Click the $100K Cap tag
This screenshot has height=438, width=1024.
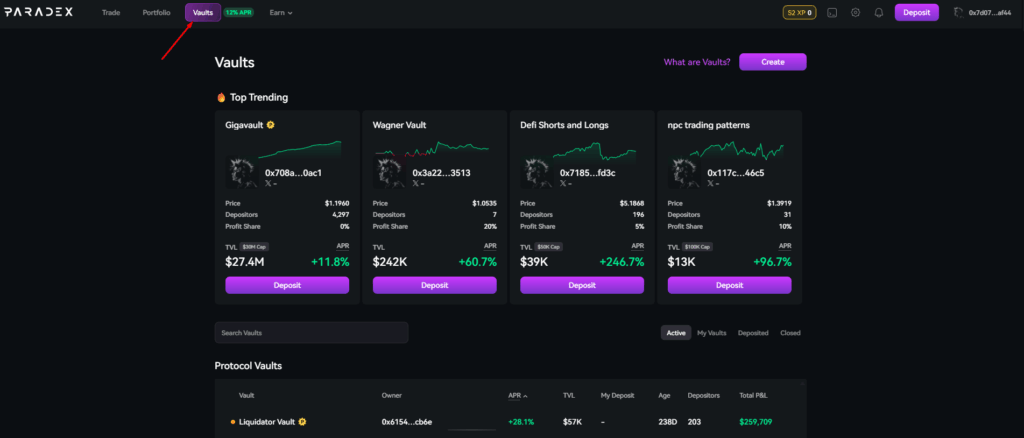pos(697,247)
